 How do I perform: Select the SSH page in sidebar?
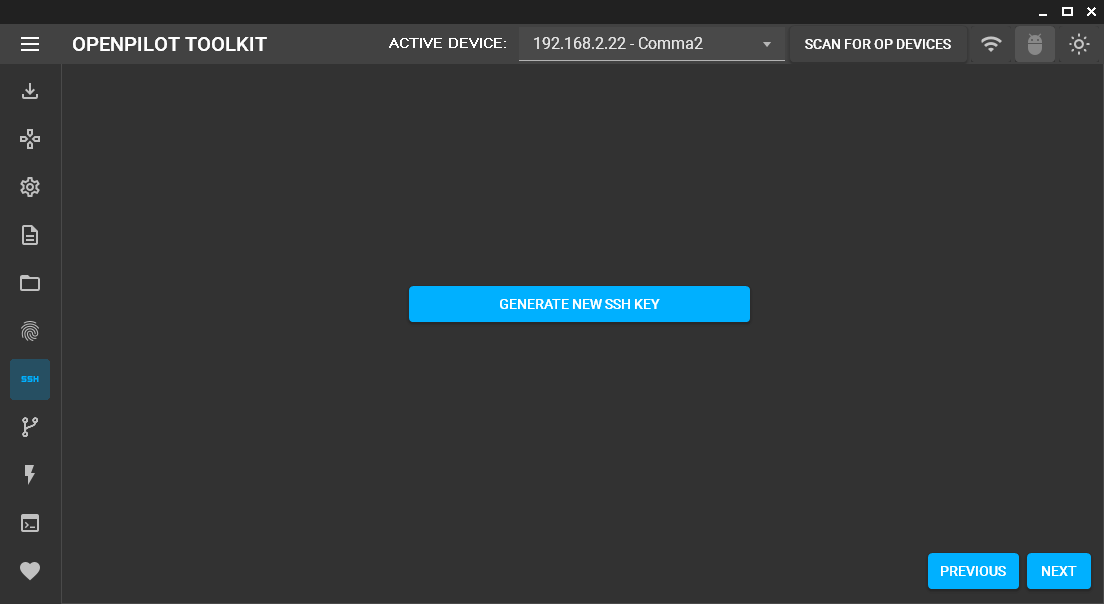(x=30, y=379)
